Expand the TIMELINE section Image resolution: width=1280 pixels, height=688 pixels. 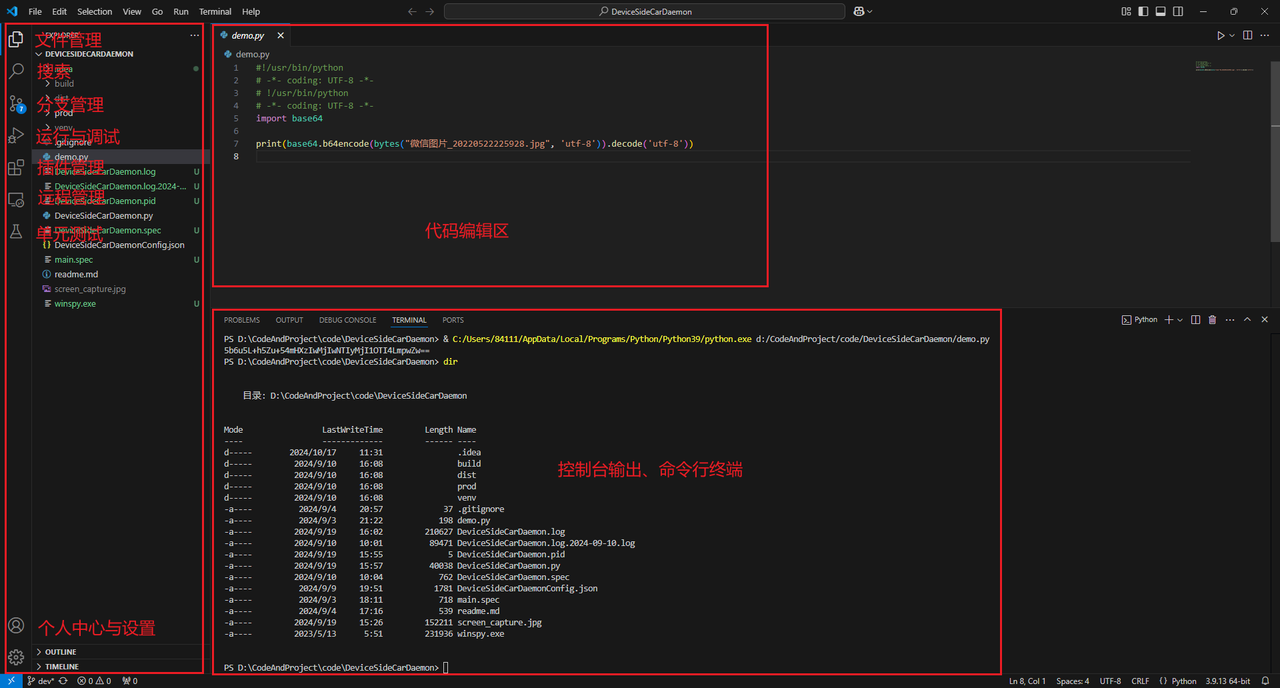(61, 666)
